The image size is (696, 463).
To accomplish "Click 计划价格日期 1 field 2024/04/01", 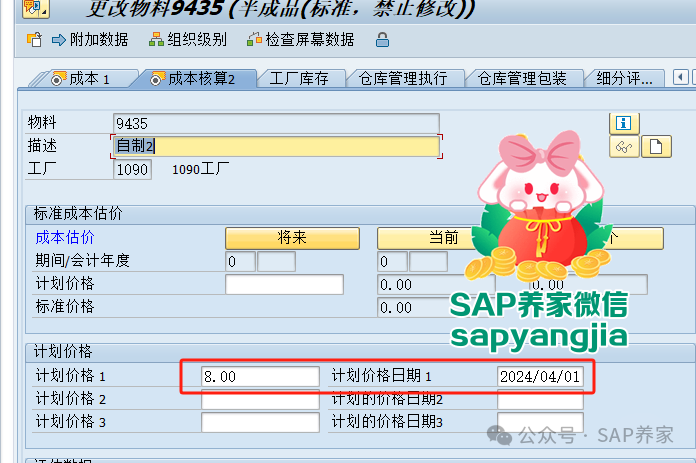I will click(540, 376).
